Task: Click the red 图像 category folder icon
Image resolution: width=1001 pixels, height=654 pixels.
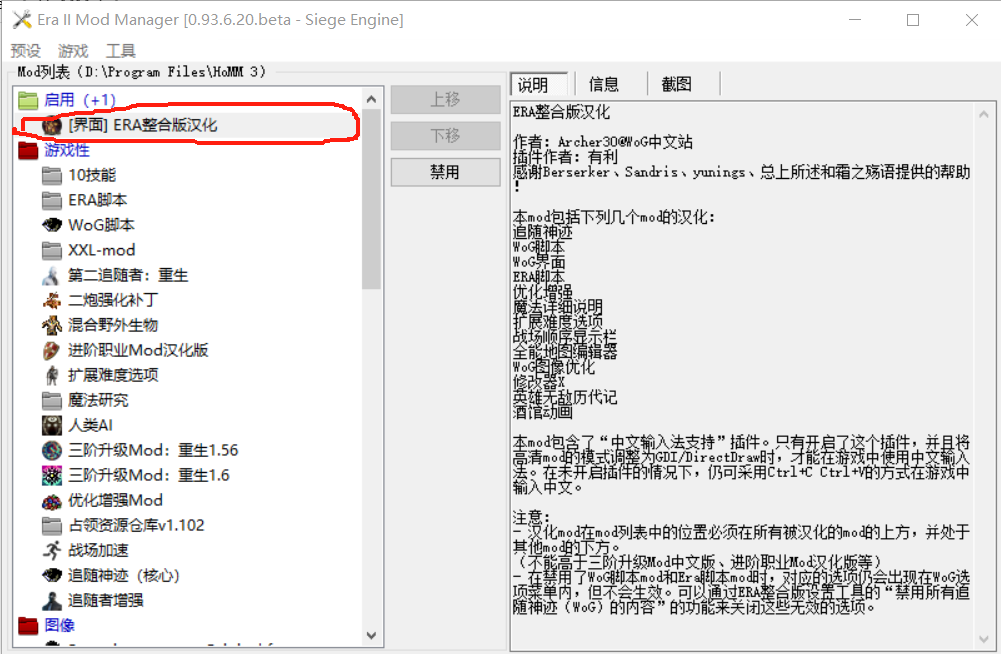Action: (28, 625)
